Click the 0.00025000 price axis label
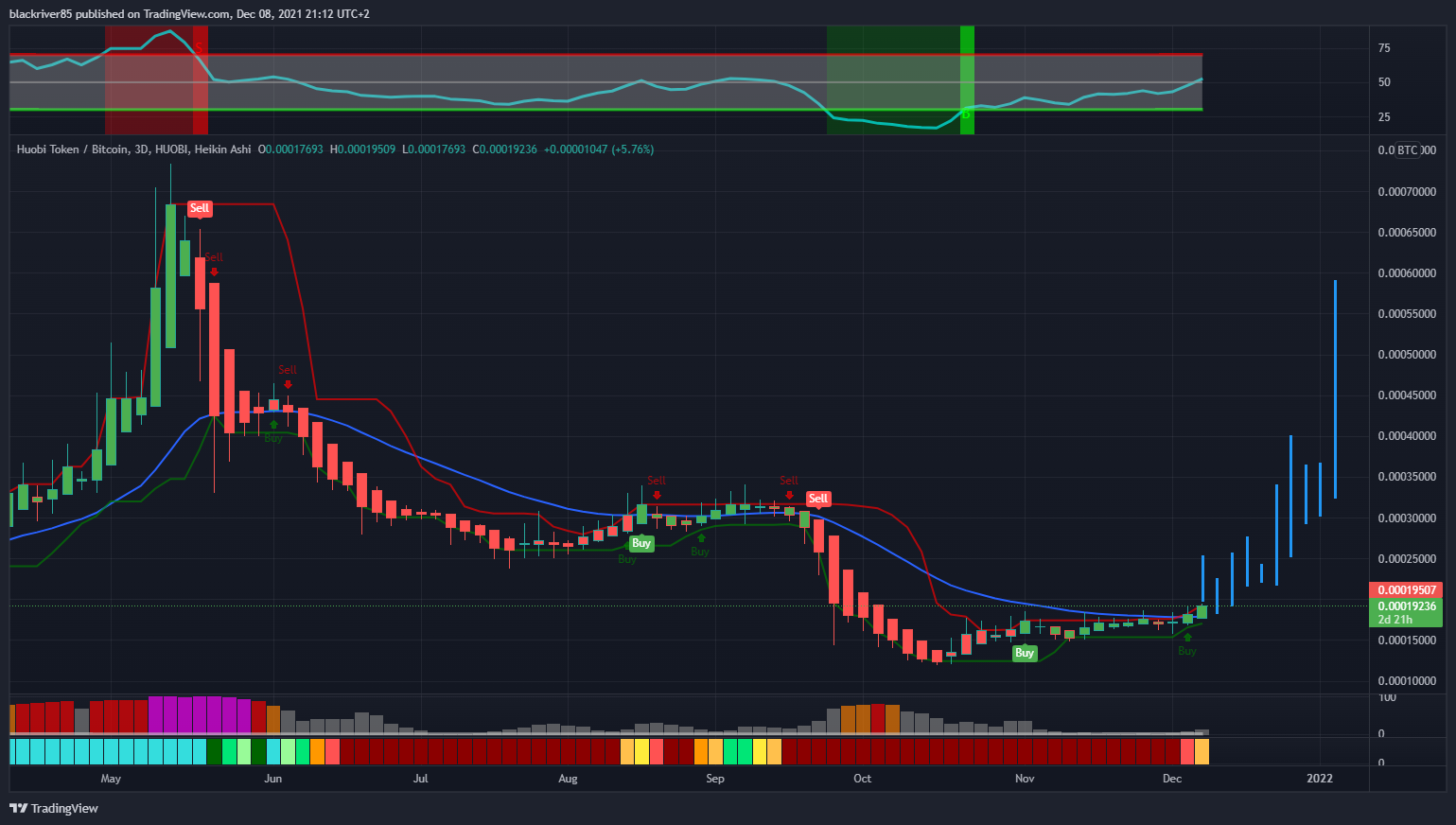This screenshot has width=1456, height=825. click(1407, 559)
